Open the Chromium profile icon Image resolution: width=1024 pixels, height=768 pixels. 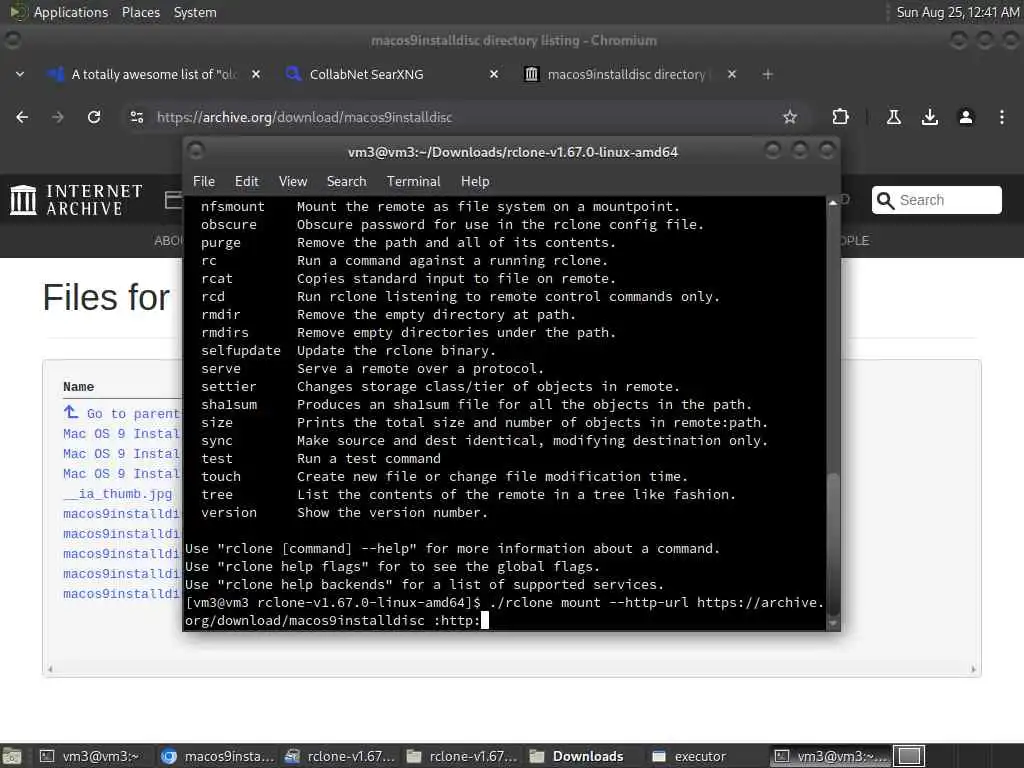(x=965, y=117)
